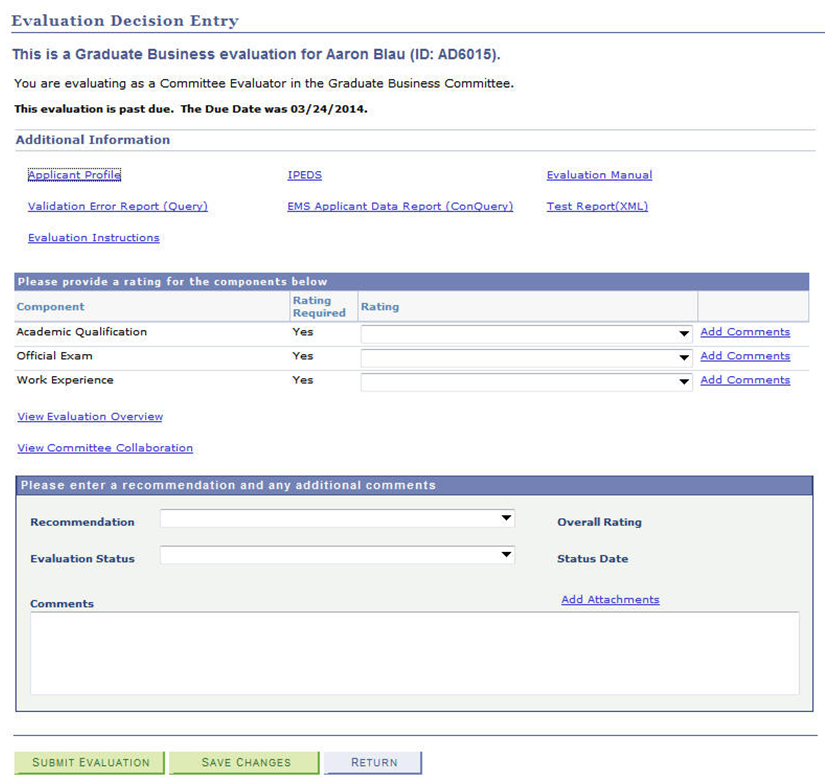This screenshot has height=779, width=835.
Task: Open the Evaluation Manual
Action: click(598, 174)
